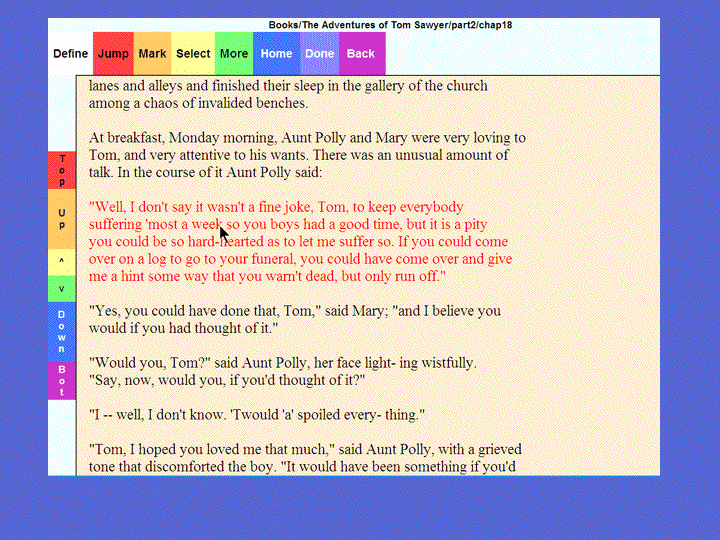Jump to Top using red side button

pos(62,170)
